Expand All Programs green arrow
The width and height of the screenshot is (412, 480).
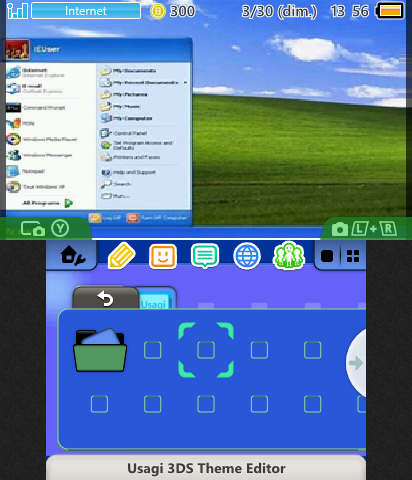[x=68, y=203]
